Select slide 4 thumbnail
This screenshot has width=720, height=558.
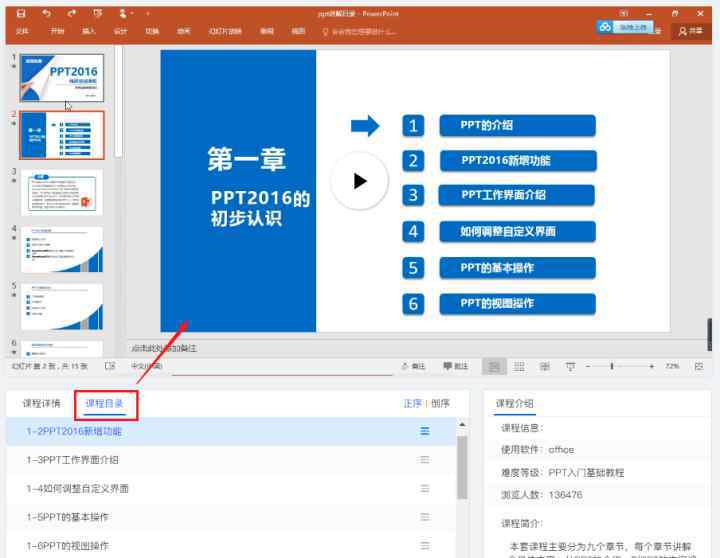coord(62,249)
